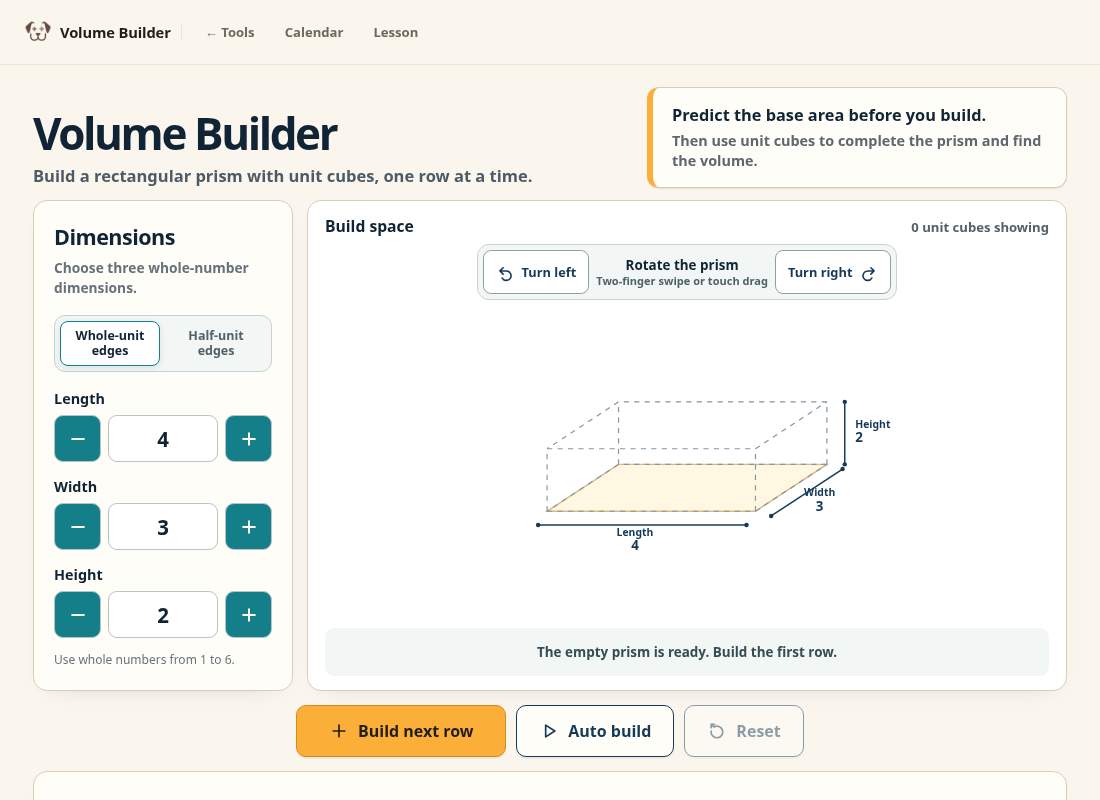Increase Width with the plus button
This screenshot has width=1100, height=800.
(248, 526)
